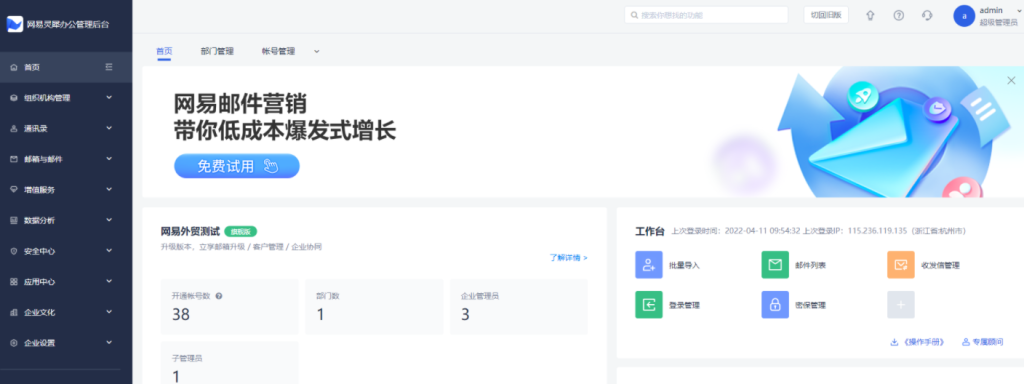Add a shortcut with the gray plus tile
1024x384 pixels.
coord(901,304)
